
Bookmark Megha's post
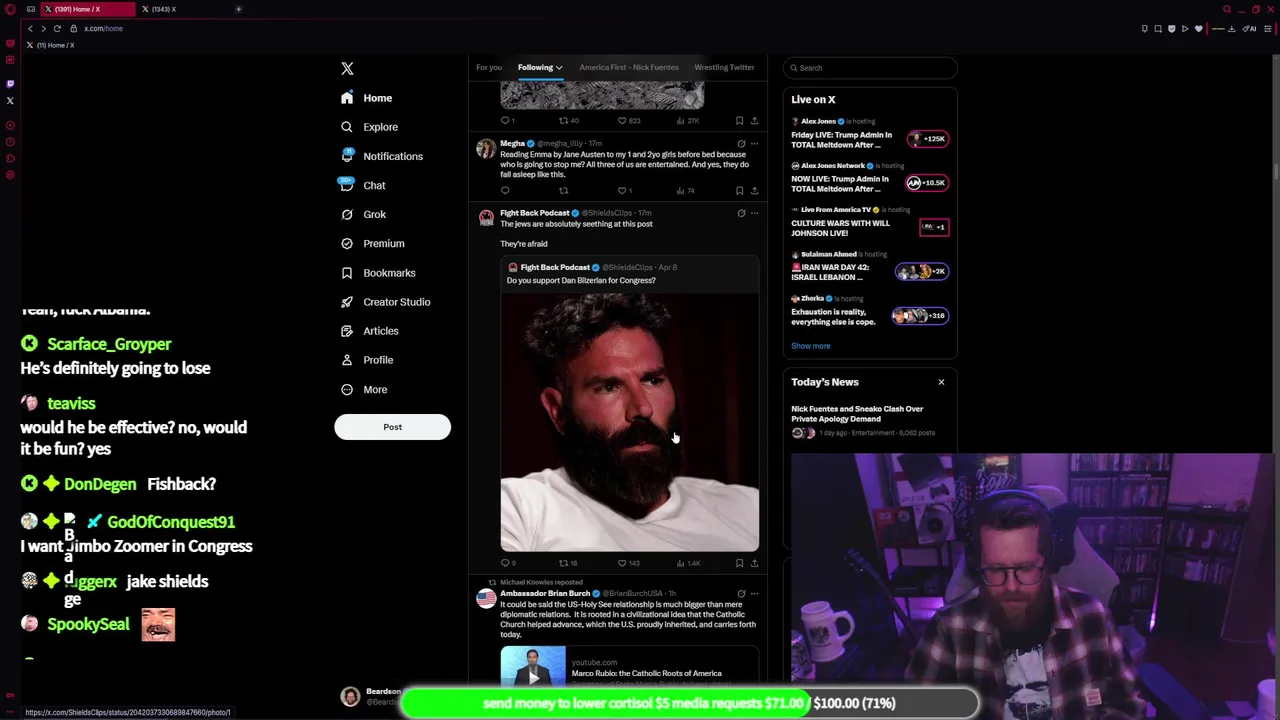pos(740,190)
